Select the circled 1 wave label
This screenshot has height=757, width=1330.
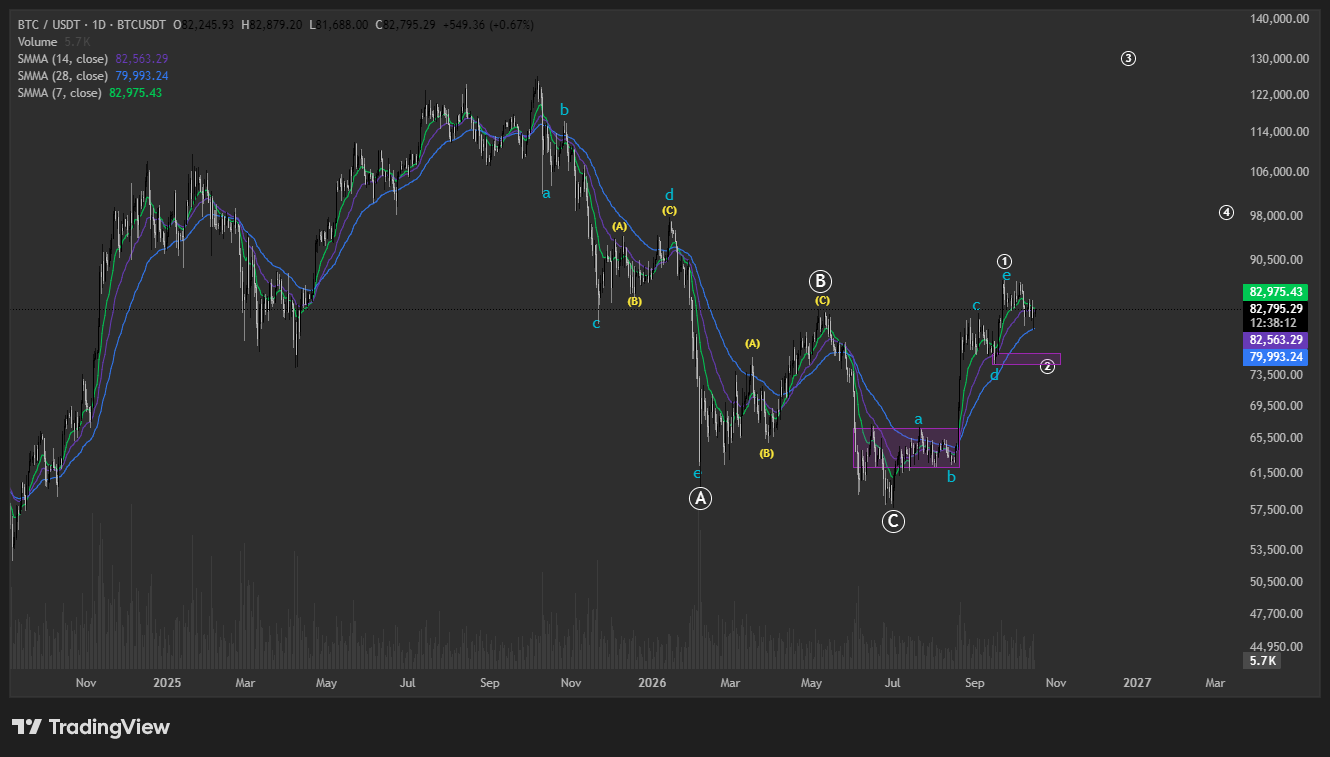1005,261
